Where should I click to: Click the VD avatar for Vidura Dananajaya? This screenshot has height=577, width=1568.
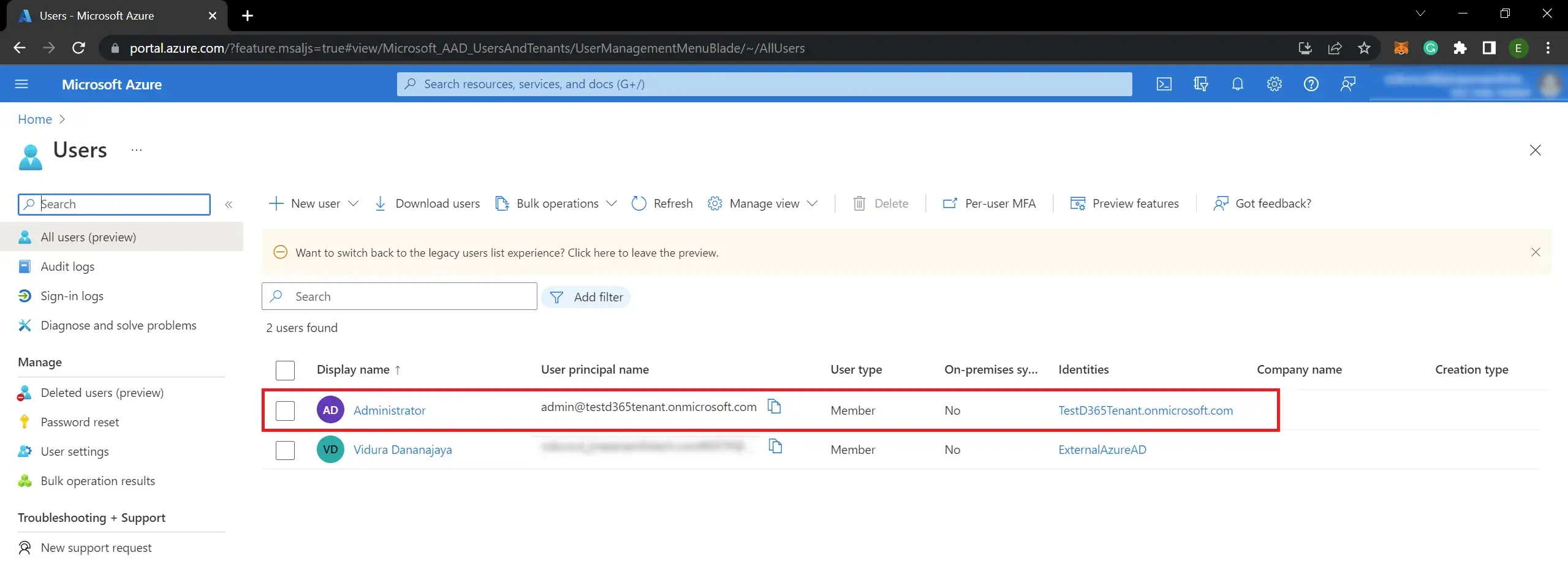click(x=330, y=449)
